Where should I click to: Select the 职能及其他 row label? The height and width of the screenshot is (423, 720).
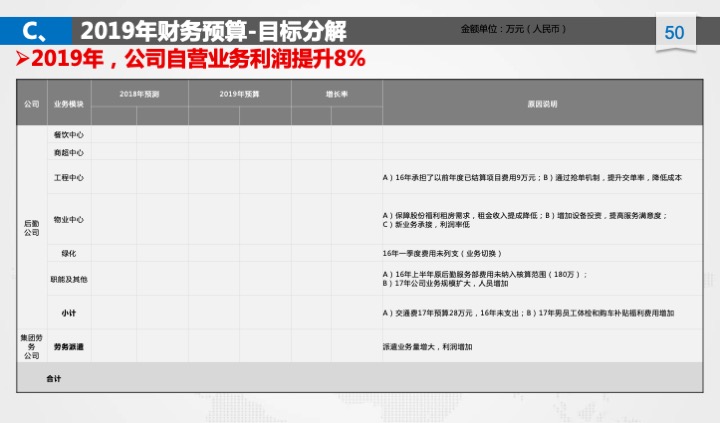click(x=69, y=279)
